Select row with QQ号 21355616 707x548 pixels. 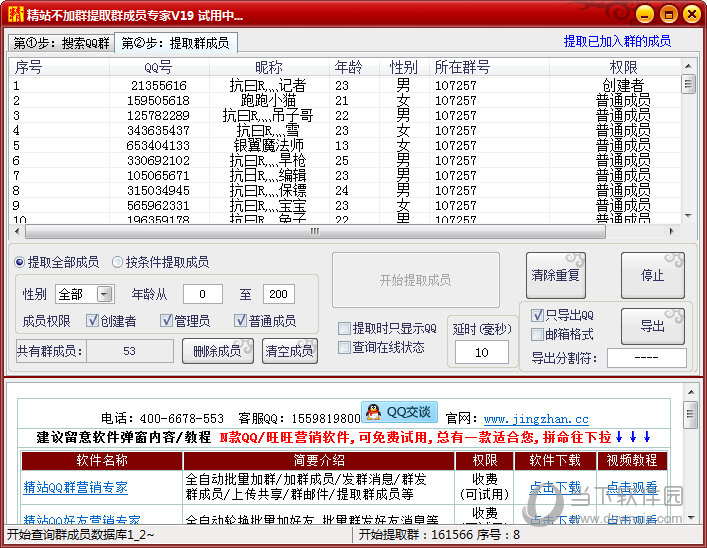point(345,85)
